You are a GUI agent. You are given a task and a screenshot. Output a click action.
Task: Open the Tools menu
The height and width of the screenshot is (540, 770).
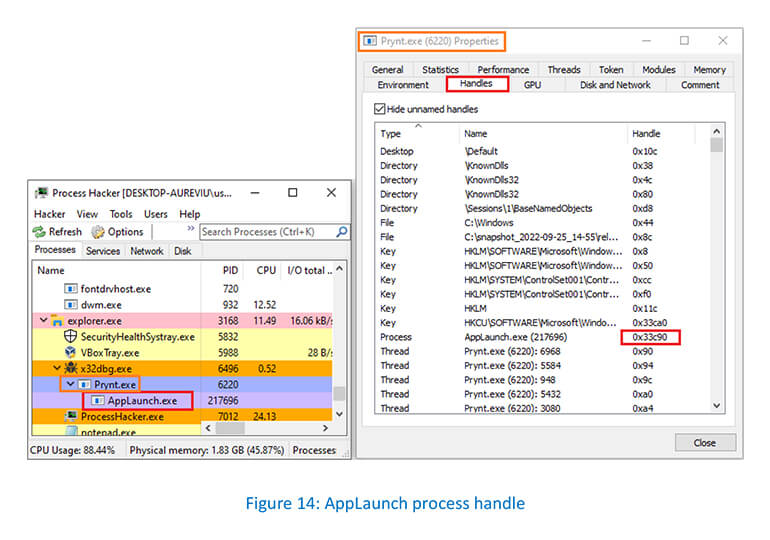click(121, 214)
